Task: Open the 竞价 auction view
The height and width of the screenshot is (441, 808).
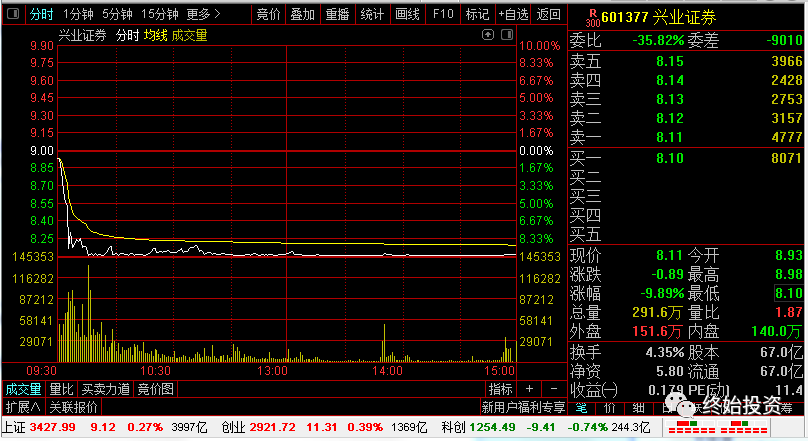Action: click(x=268, y=14)
